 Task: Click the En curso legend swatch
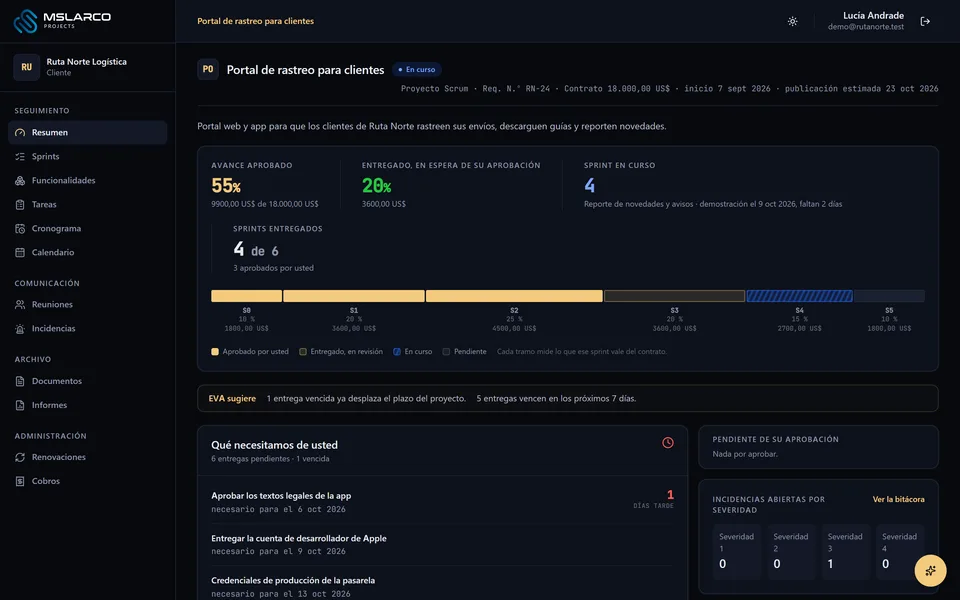397,352
